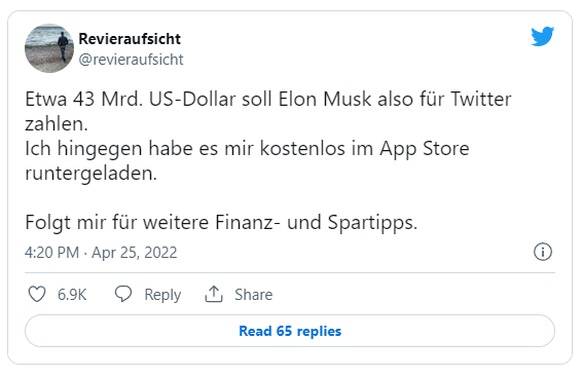Open the Revieraufsicht display name
The width and height of the screenshot is (582, 377).
tap(130, 39)
